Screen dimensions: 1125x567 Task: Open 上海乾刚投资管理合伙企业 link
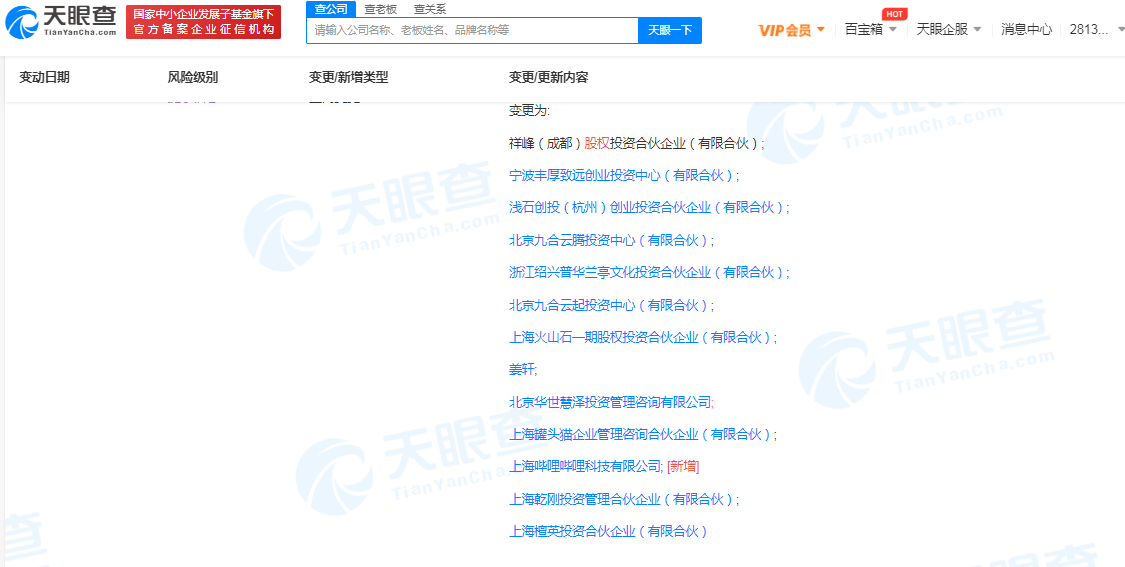(621, 500)
